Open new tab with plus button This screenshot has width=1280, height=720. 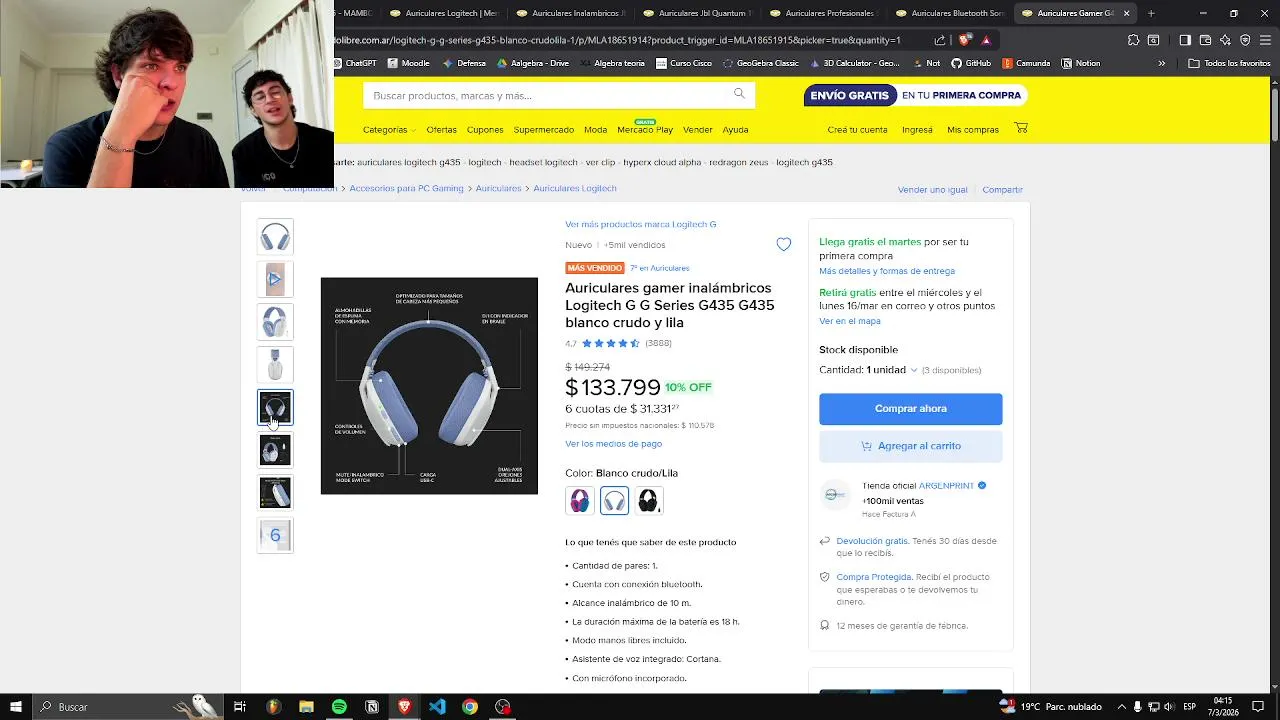point(1151,13)
